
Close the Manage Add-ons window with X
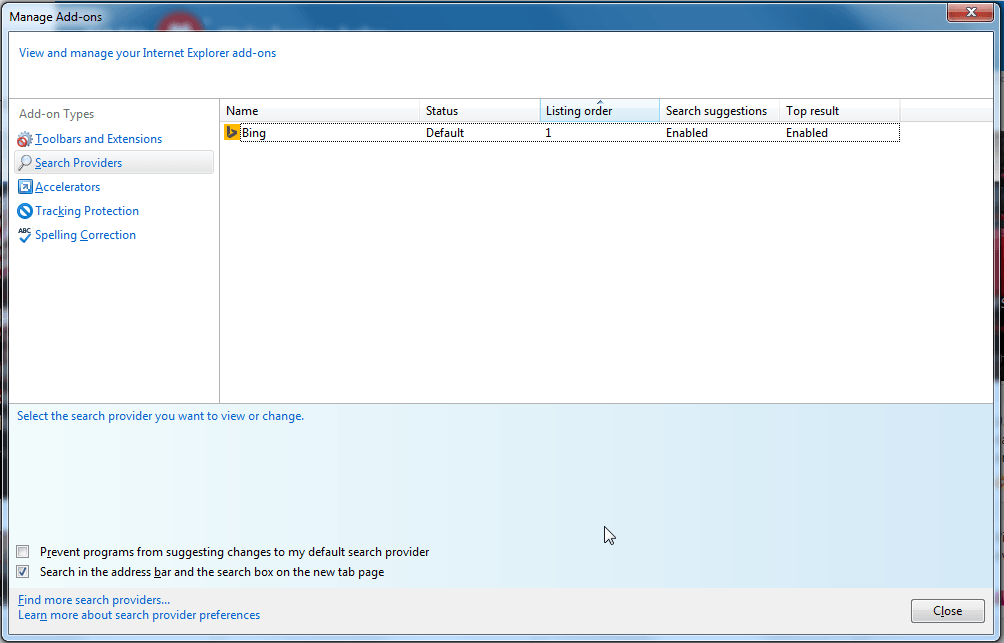coord(971,12)
